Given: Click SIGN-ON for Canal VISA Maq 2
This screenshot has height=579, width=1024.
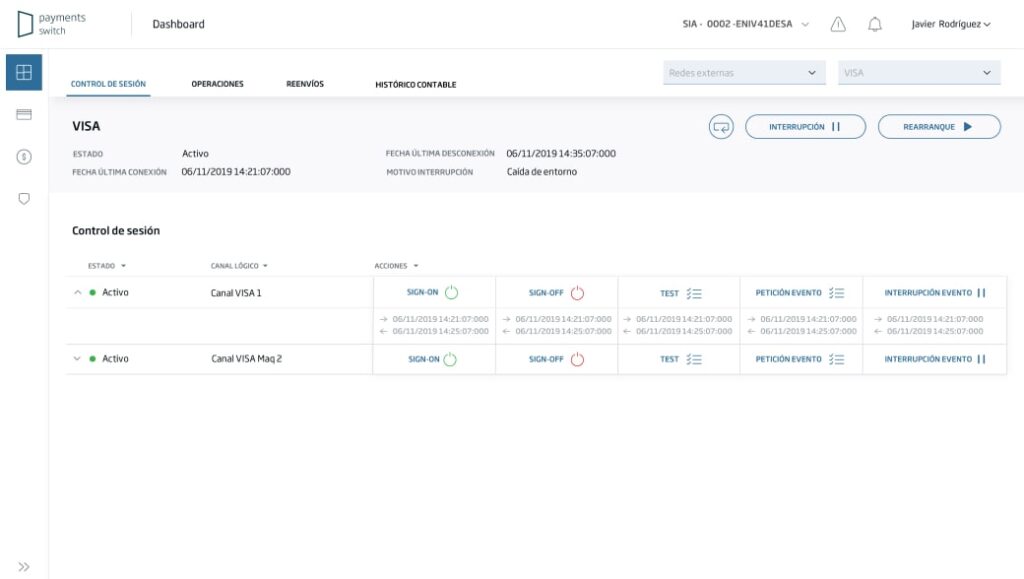Looking at the screenshot, I should point(432,359).
